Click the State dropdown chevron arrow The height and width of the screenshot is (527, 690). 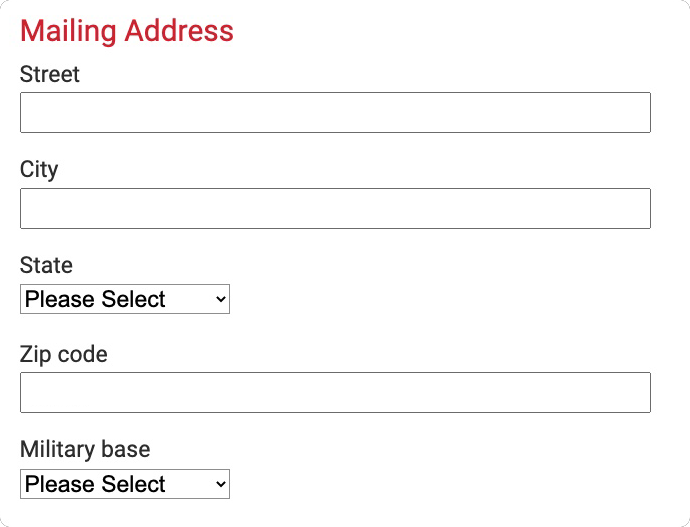pos(220,299)
